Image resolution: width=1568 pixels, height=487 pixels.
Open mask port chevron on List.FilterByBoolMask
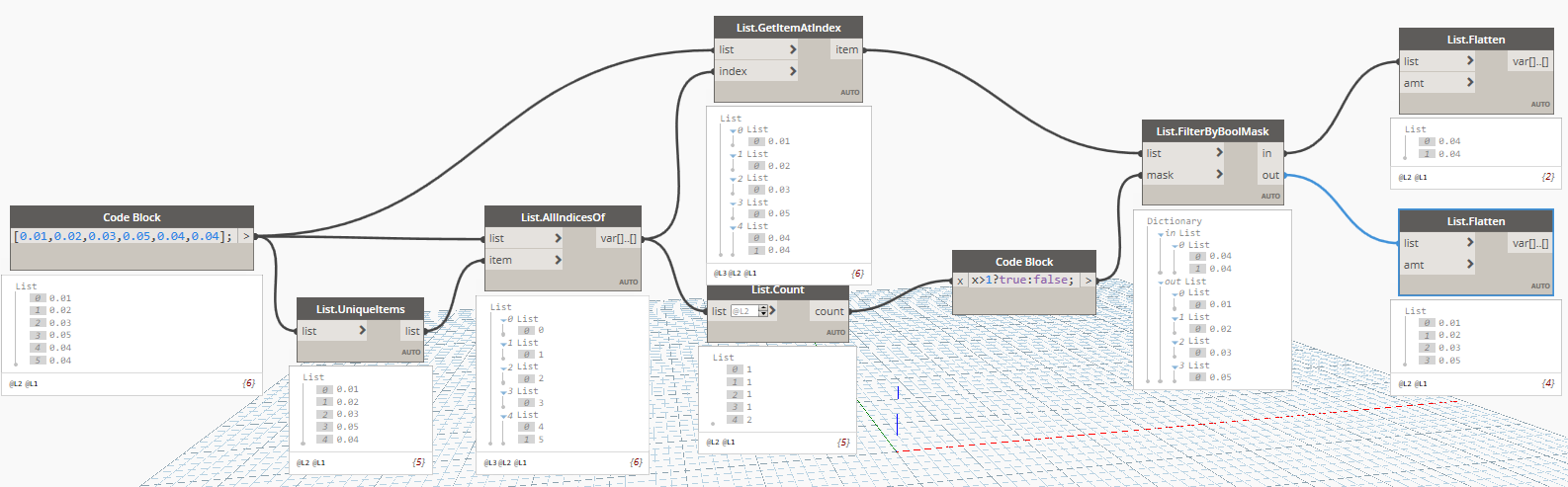(x=1219, y=175)
